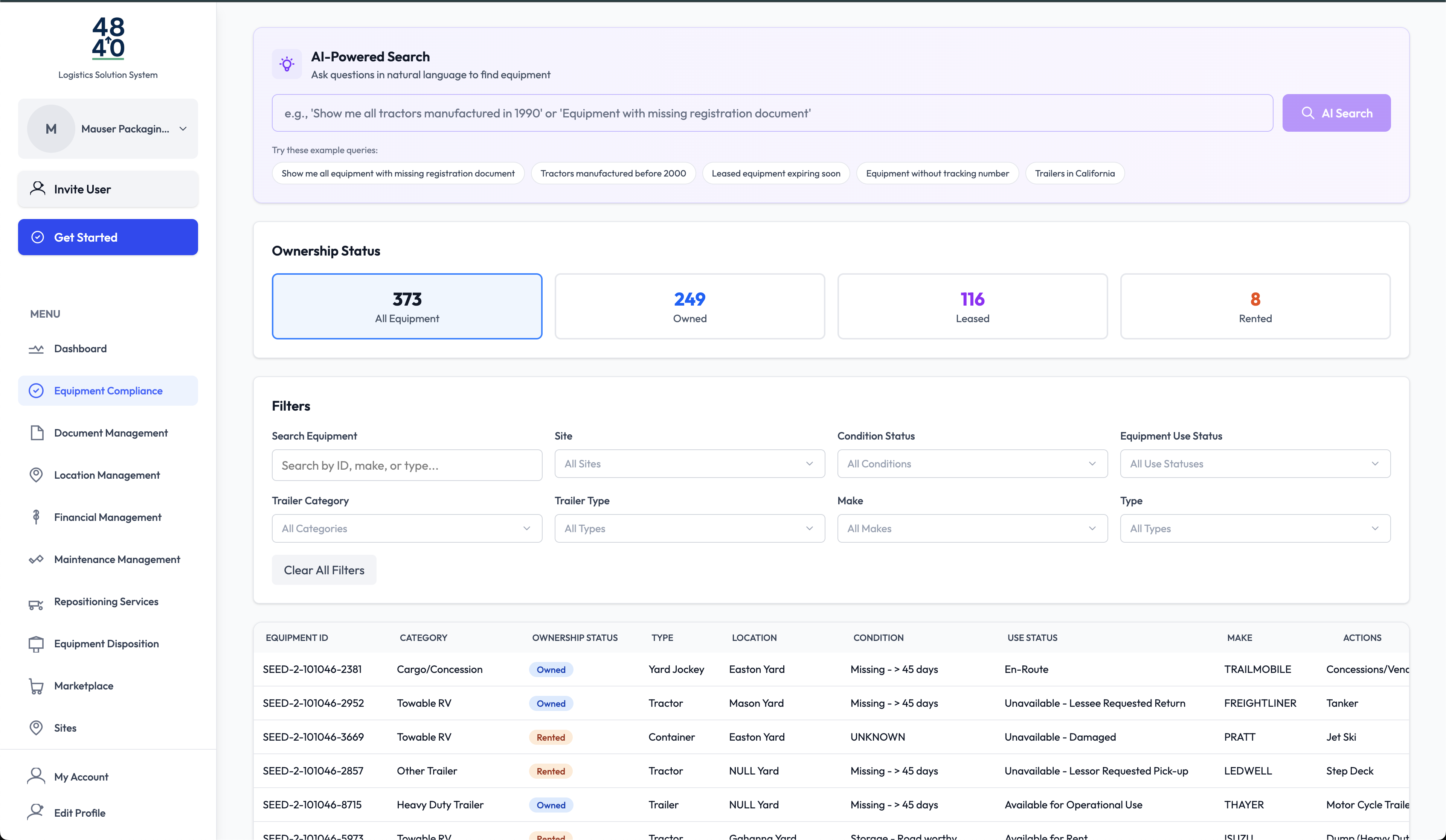Select the Rented ownership status card

pyautogui.click(x=1255, y=306)
